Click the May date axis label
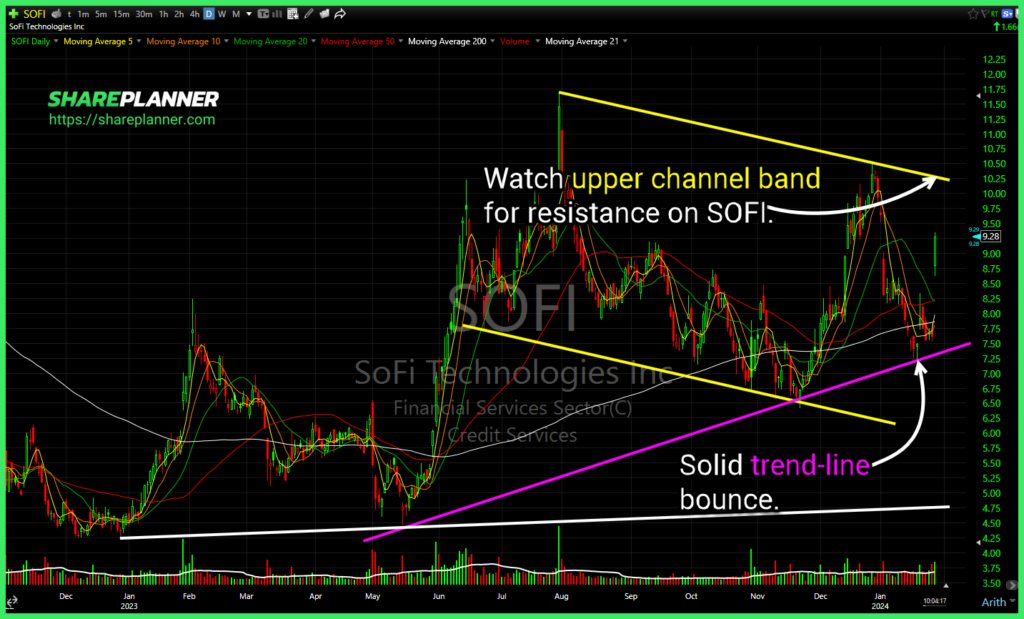Image resolution: width=1024 pixels, height=619 pixels. click(373, 596)
